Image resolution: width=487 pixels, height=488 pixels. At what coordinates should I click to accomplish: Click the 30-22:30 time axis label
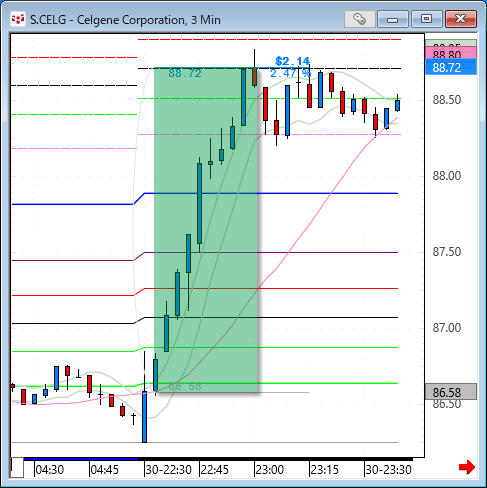click(169, 470)
